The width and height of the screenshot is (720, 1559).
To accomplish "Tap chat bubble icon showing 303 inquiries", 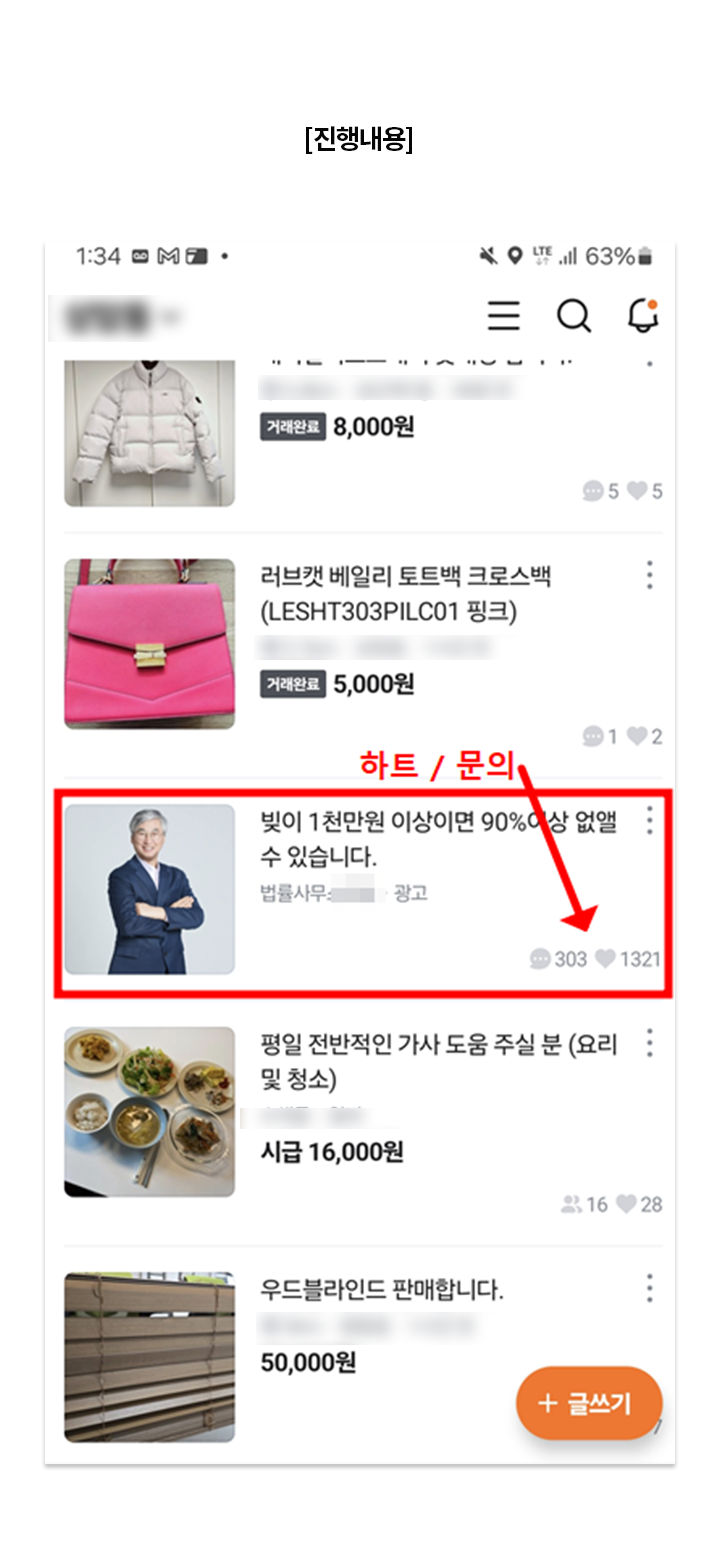I will tap(540, 959).
